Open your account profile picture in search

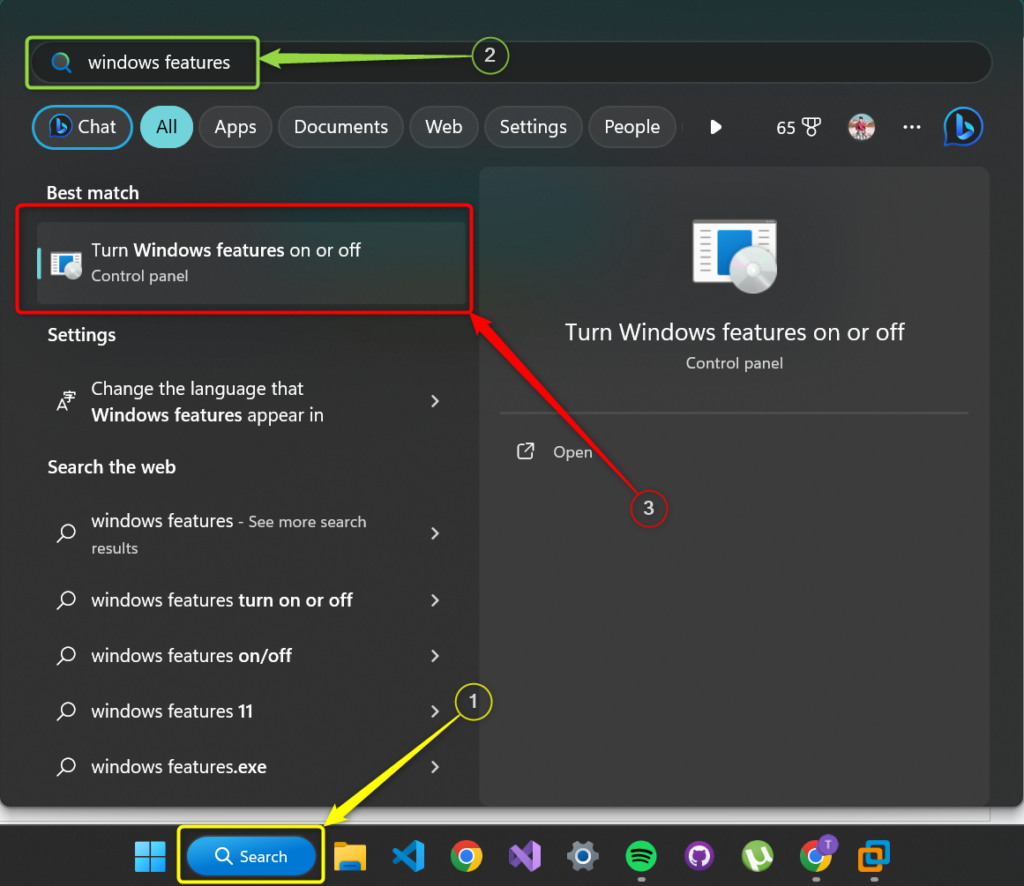pos(861,127)
